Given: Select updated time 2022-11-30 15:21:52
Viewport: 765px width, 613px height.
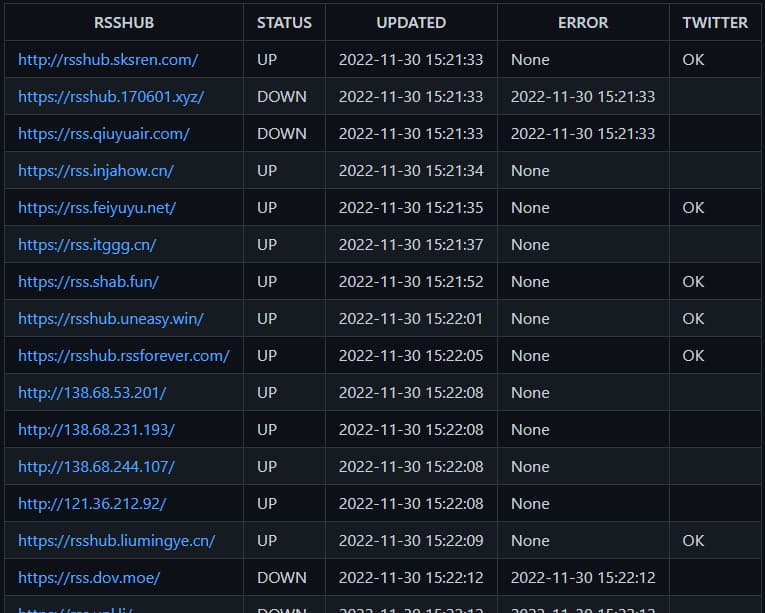Looking at the screenshot, I should click(x=411, y=282).
